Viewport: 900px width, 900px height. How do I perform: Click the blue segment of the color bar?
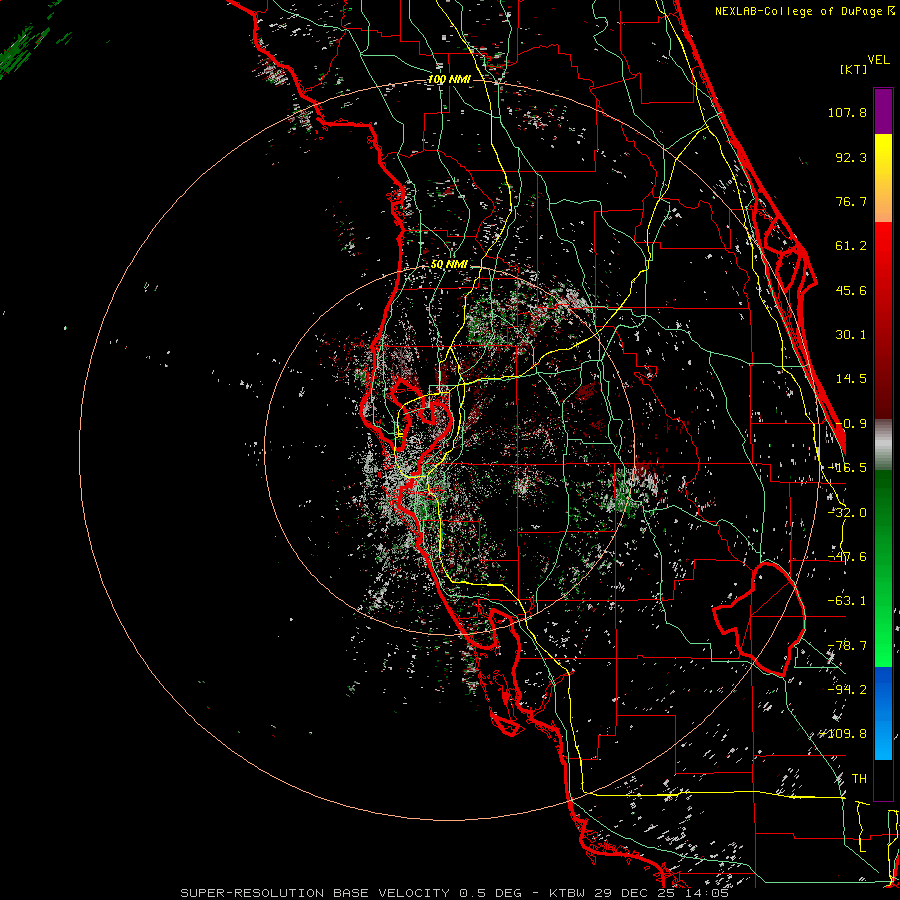tap(883, 713)
